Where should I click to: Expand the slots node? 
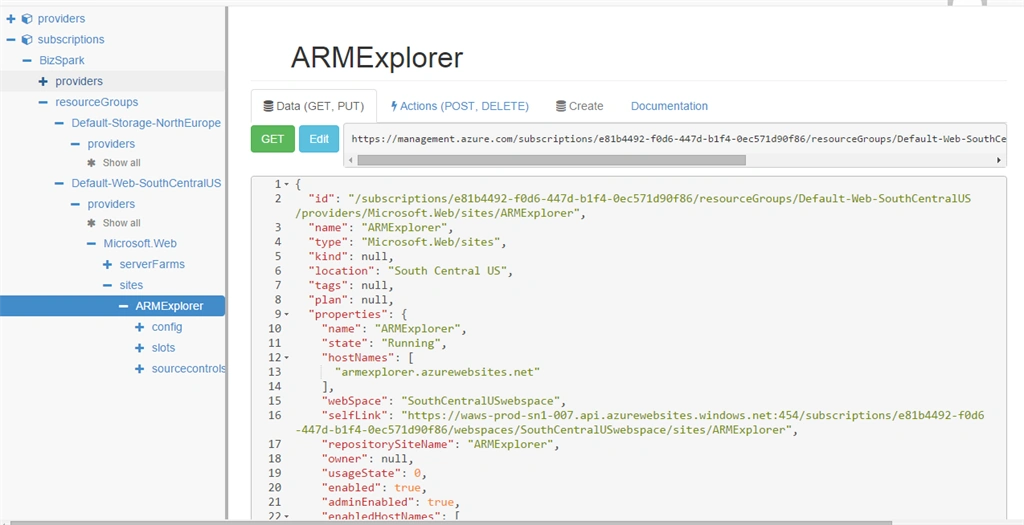coord(139,348)
